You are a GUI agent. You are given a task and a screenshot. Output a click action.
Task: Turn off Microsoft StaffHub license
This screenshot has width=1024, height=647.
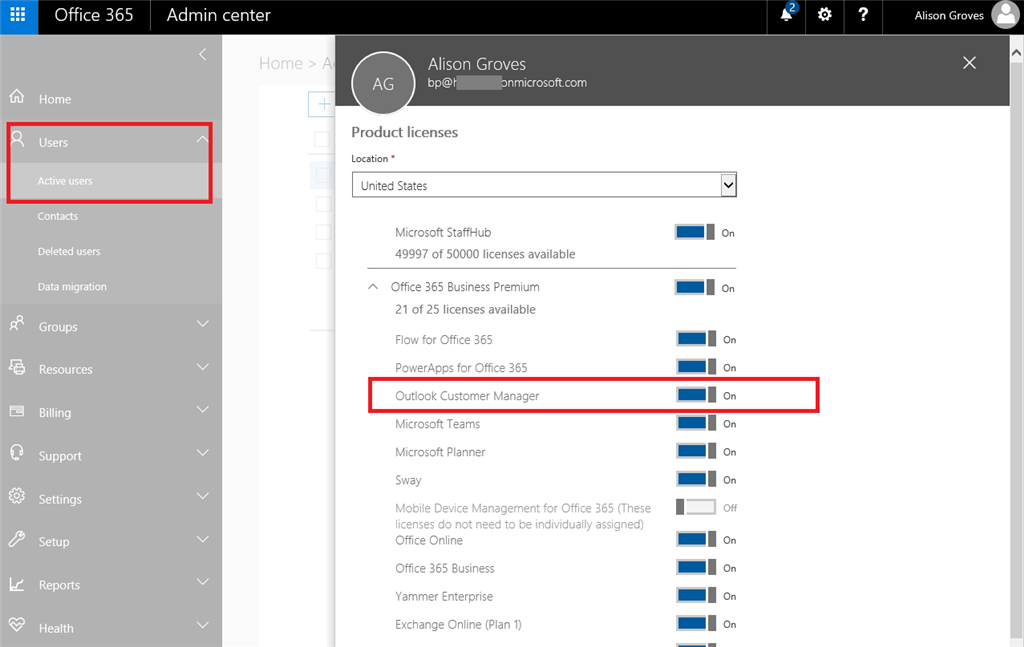tap(695, 232)
